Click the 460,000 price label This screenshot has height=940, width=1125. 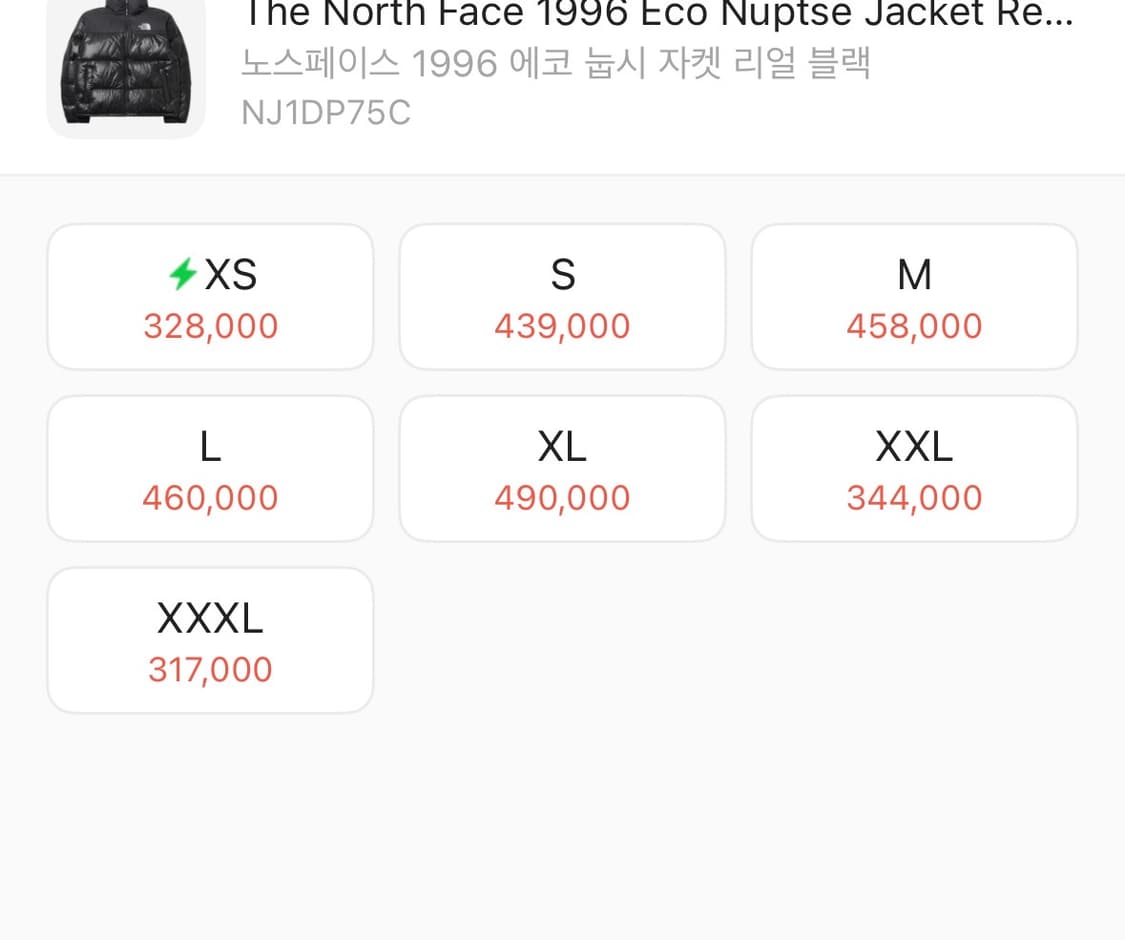pyautogui.click(x=210, y=498)
